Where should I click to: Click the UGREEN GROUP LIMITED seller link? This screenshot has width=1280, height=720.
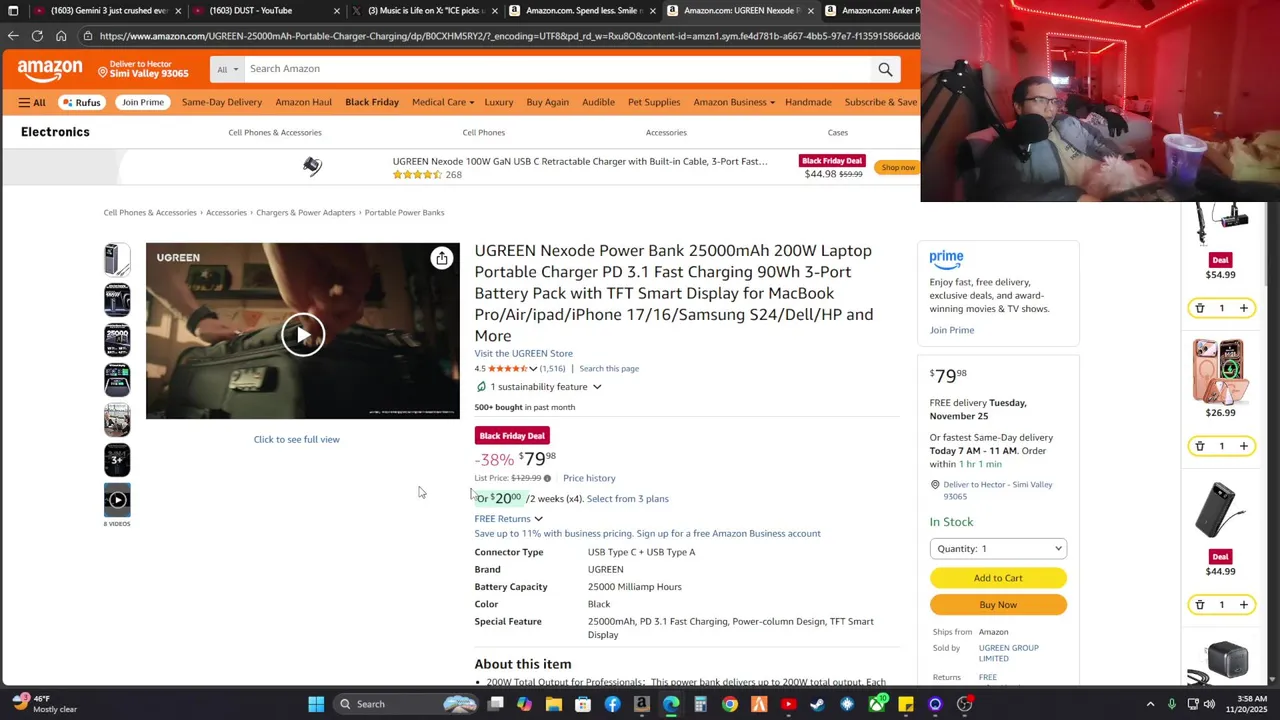[1008, 653]
